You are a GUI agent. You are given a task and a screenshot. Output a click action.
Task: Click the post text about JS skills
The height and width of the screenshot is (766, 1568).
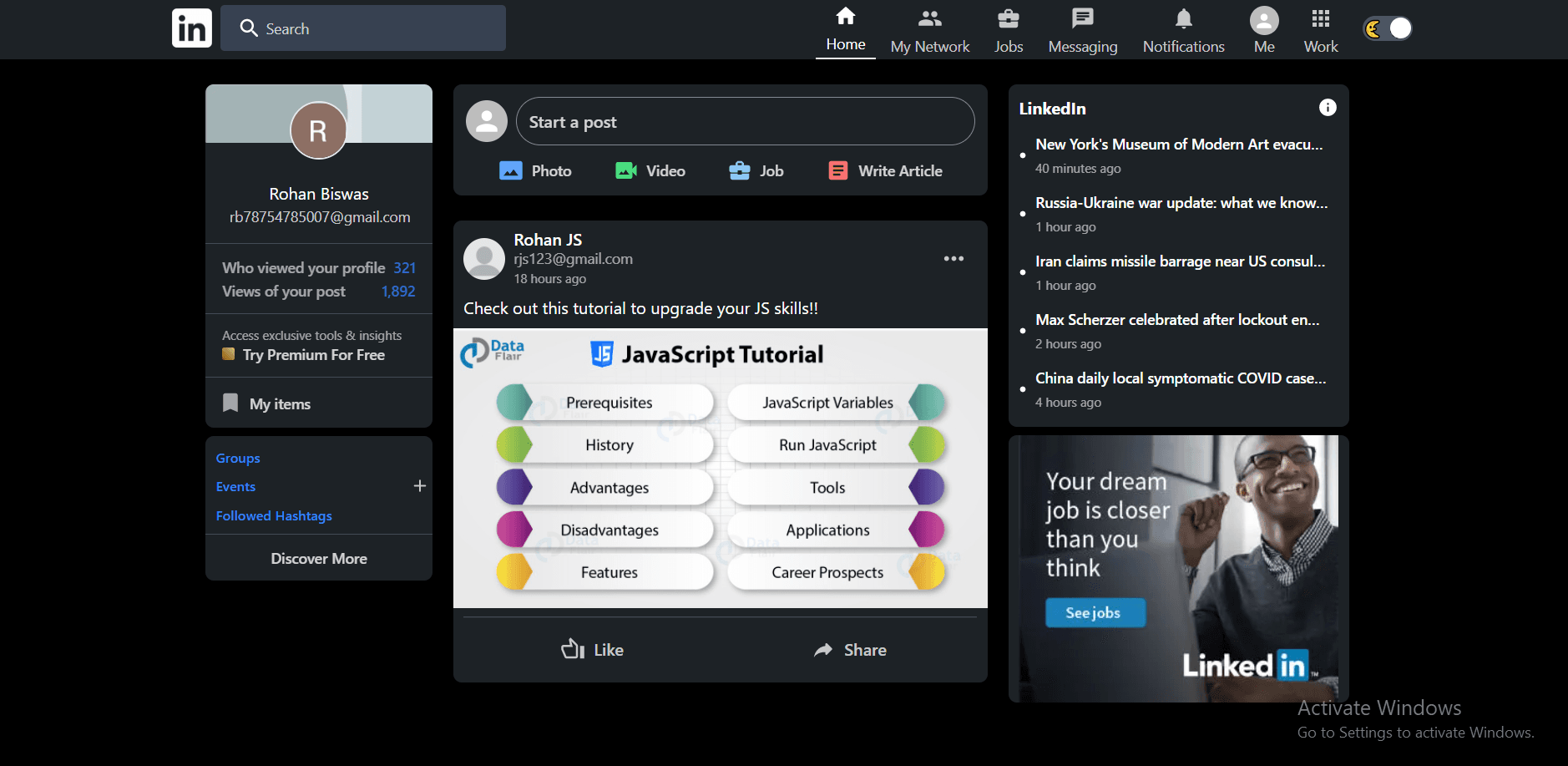(641, 308)
